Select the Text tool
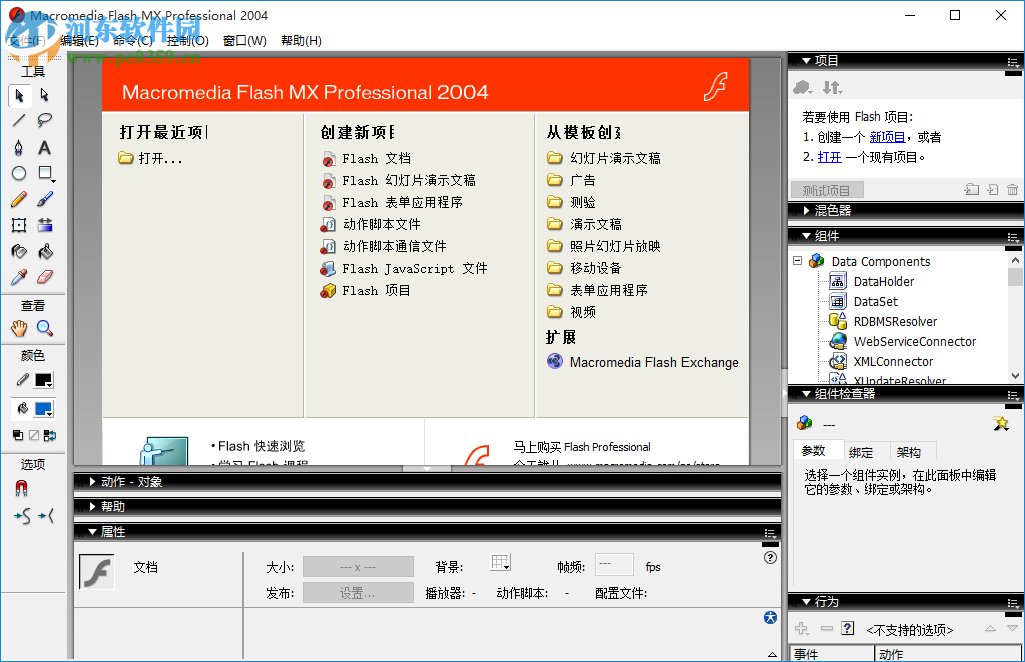Viewport: 1025px width, 662px height. pyautogui.click(x=45, y=147)
